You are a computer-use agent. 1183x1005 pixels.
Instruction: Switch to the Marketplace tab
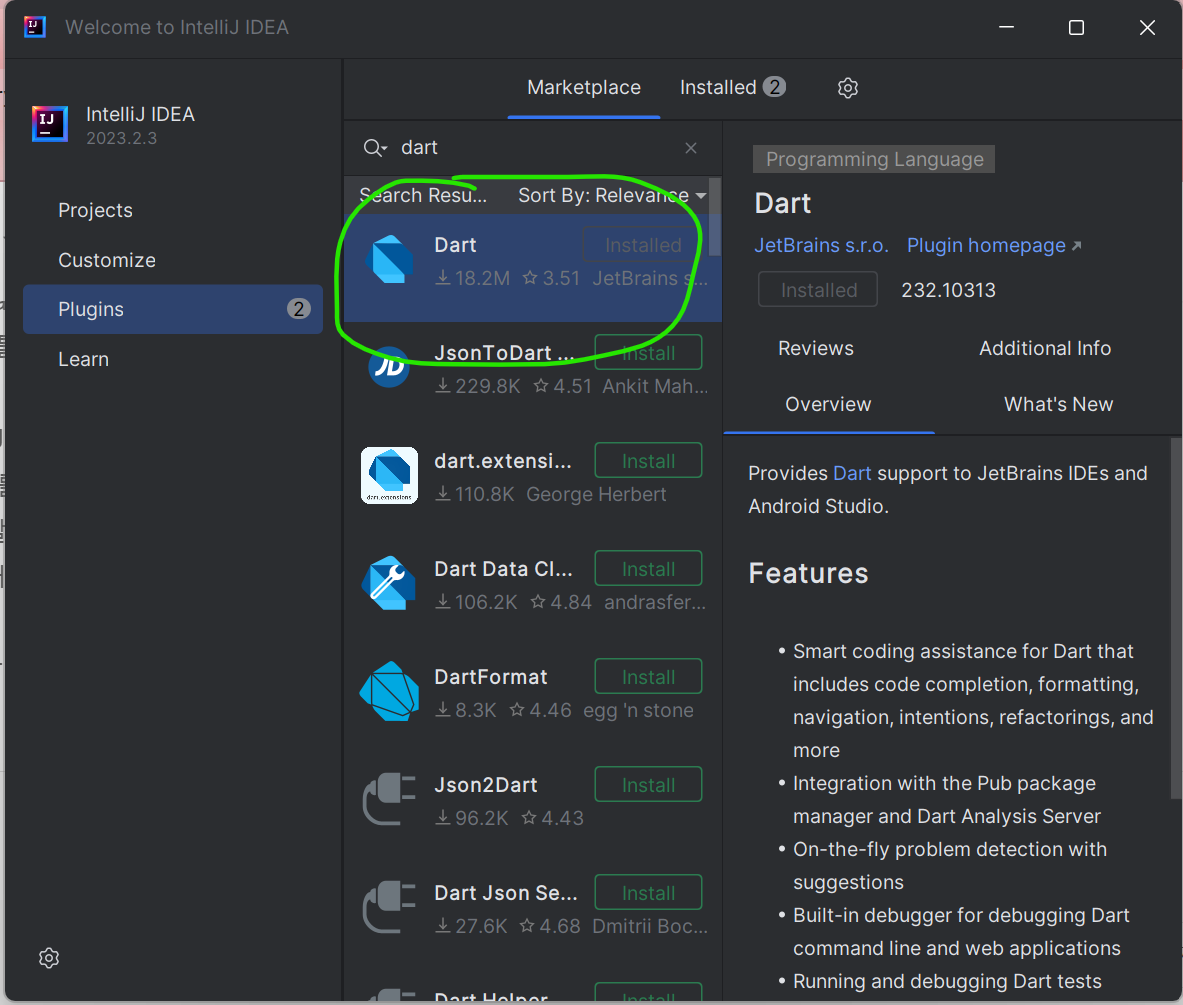584,88
